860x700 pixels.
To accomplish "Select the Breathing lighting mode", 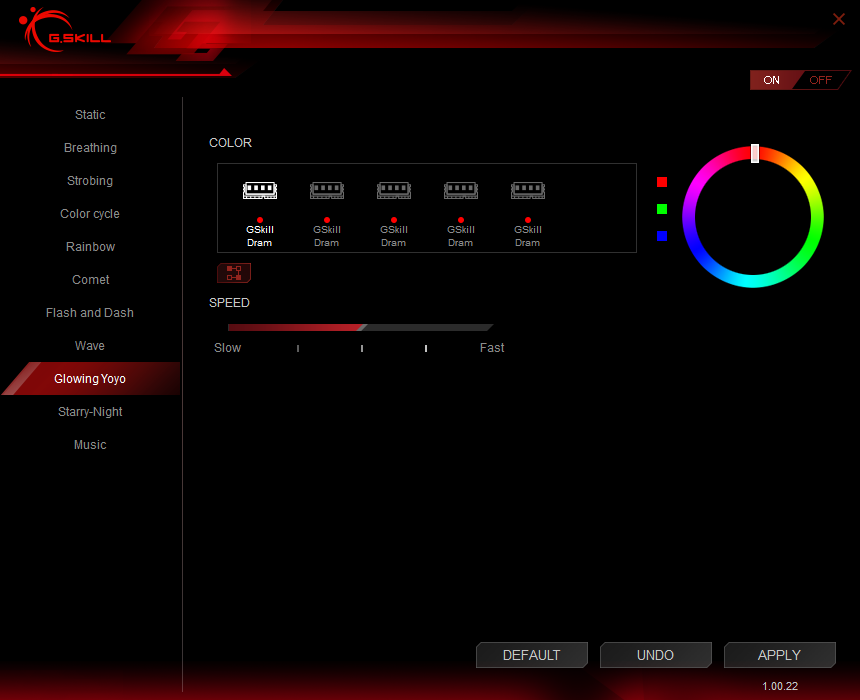I will tap(90, 147).
